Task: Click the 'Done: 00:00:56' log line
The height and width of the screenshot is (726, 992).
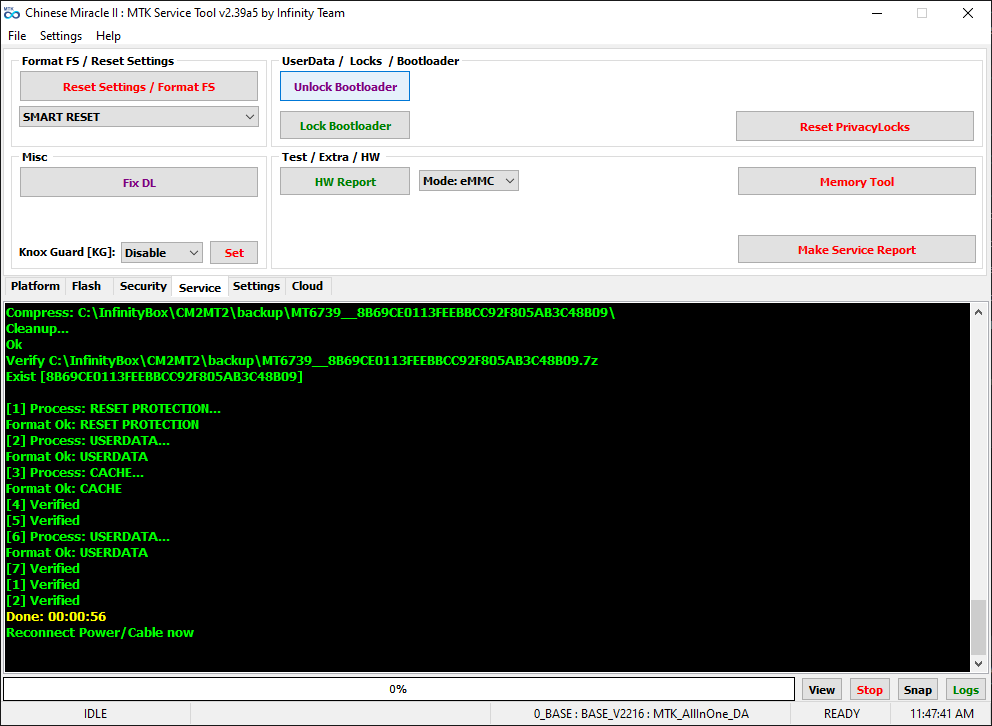Action: tap(56, 617)
